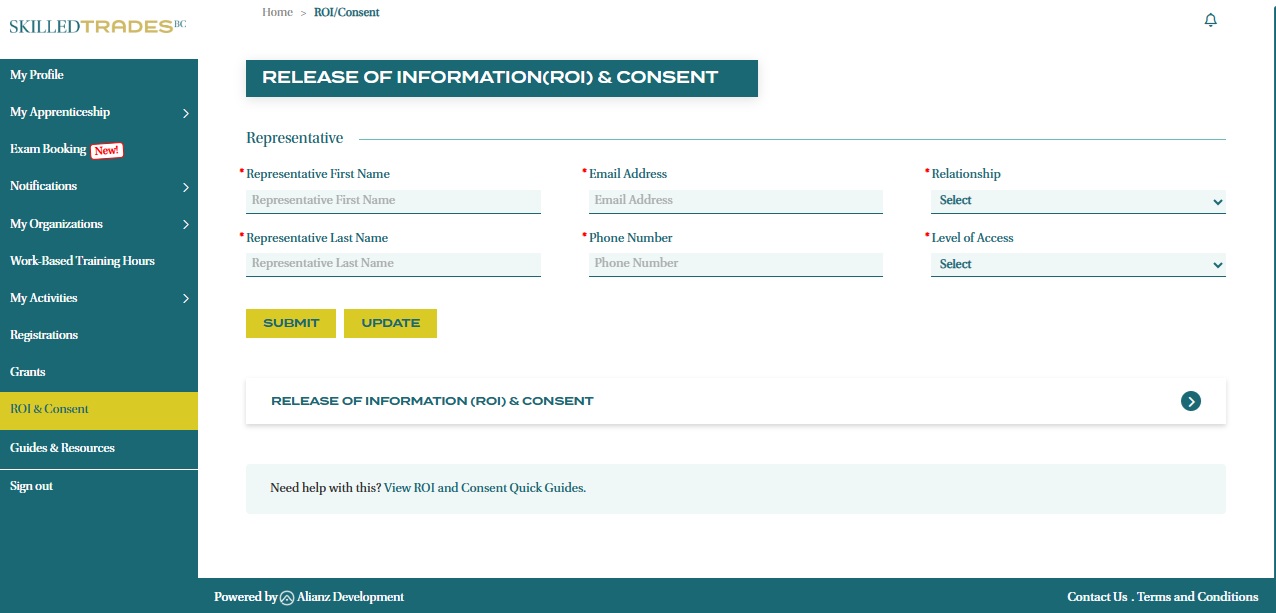Open the Relationship dropdown
1276x613 pixels.
[1077, 201]
